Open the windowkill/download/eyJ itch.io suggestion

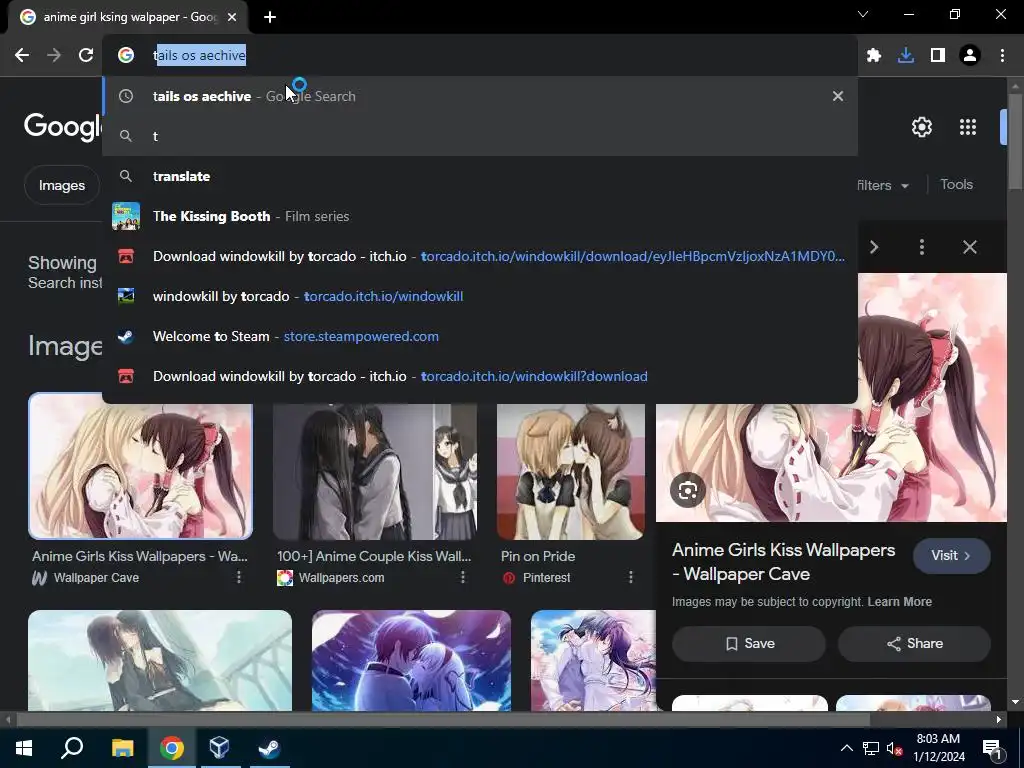click(480, 256)
